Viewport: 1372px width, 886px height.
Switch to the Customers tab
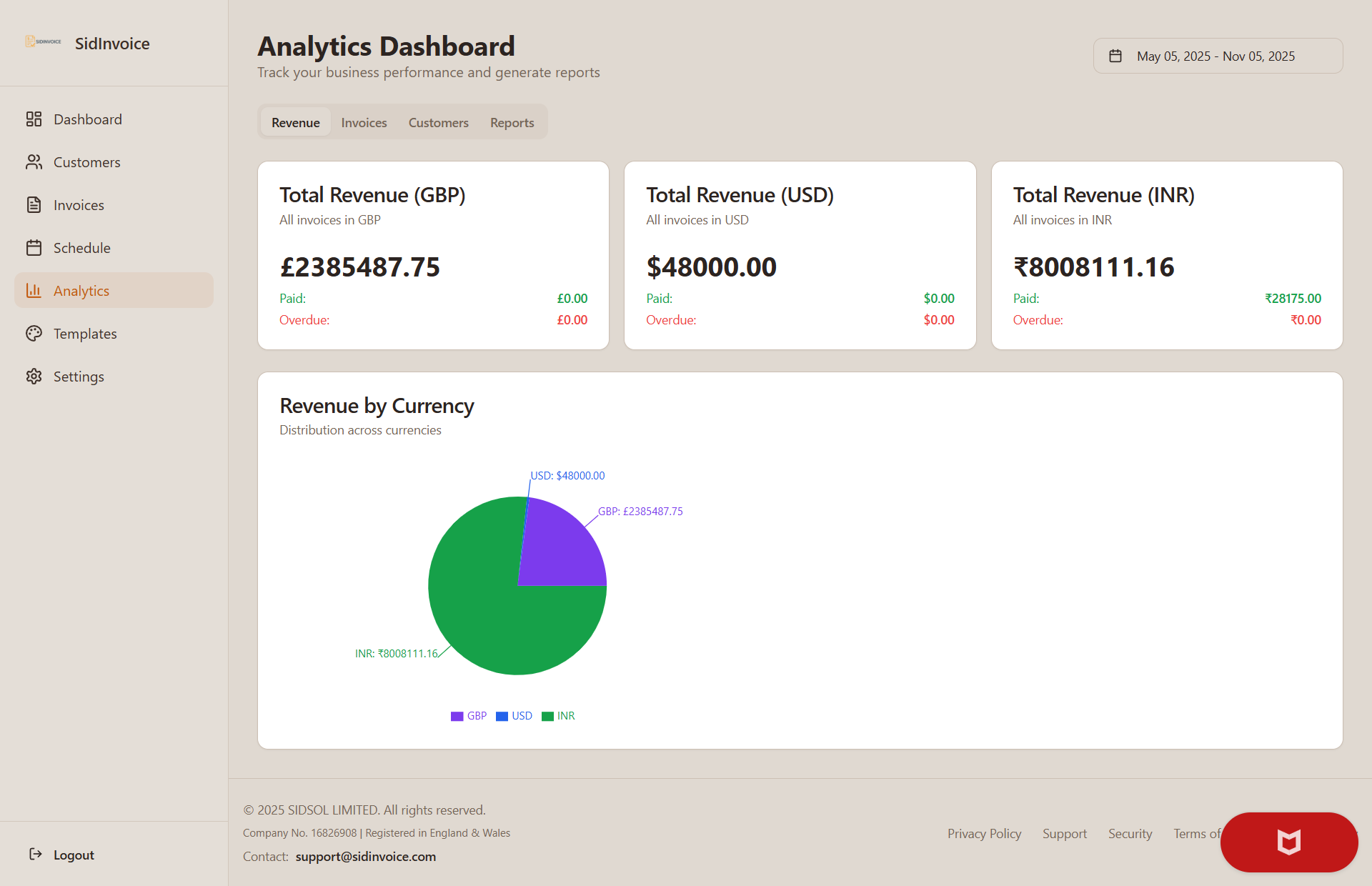[x=438, y=122]
